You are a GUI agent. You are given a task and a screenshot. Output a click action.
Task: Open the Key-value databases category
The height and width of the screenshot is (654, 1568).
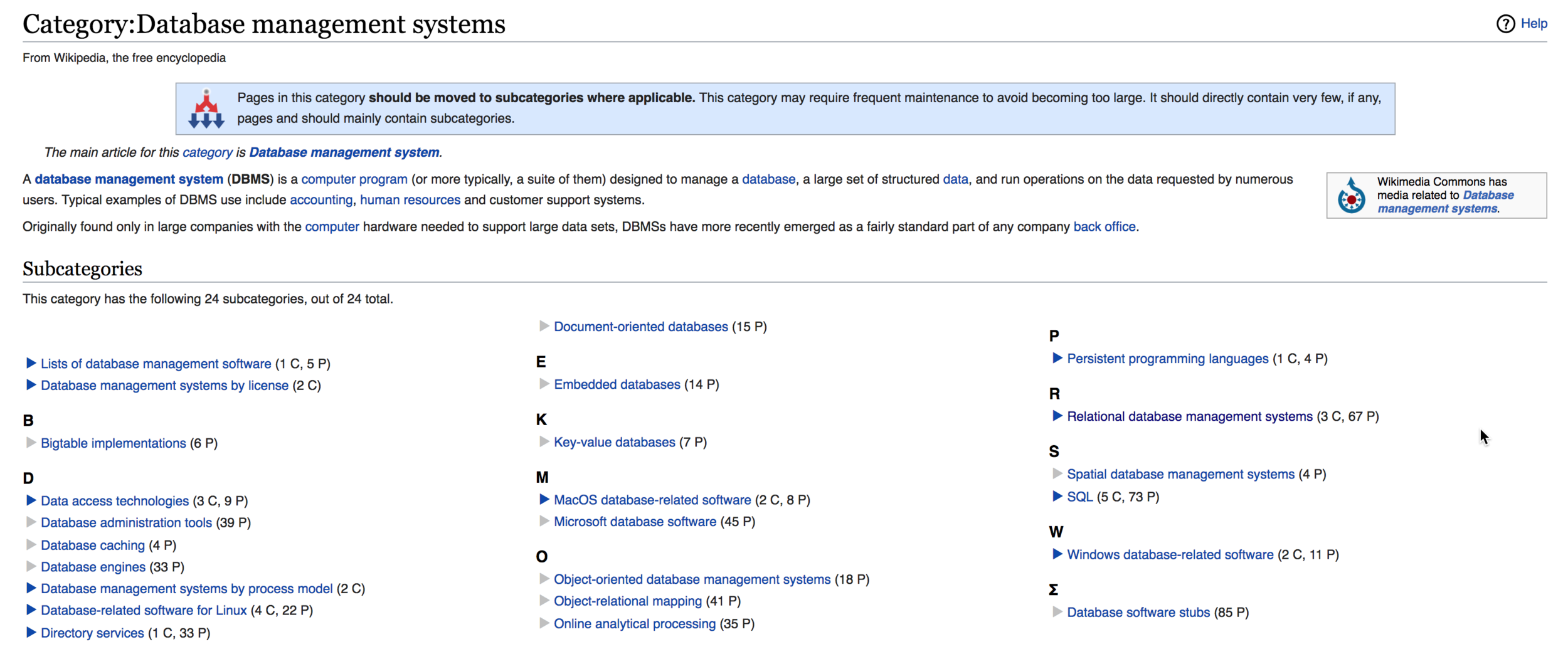click(x=614, y=442)
